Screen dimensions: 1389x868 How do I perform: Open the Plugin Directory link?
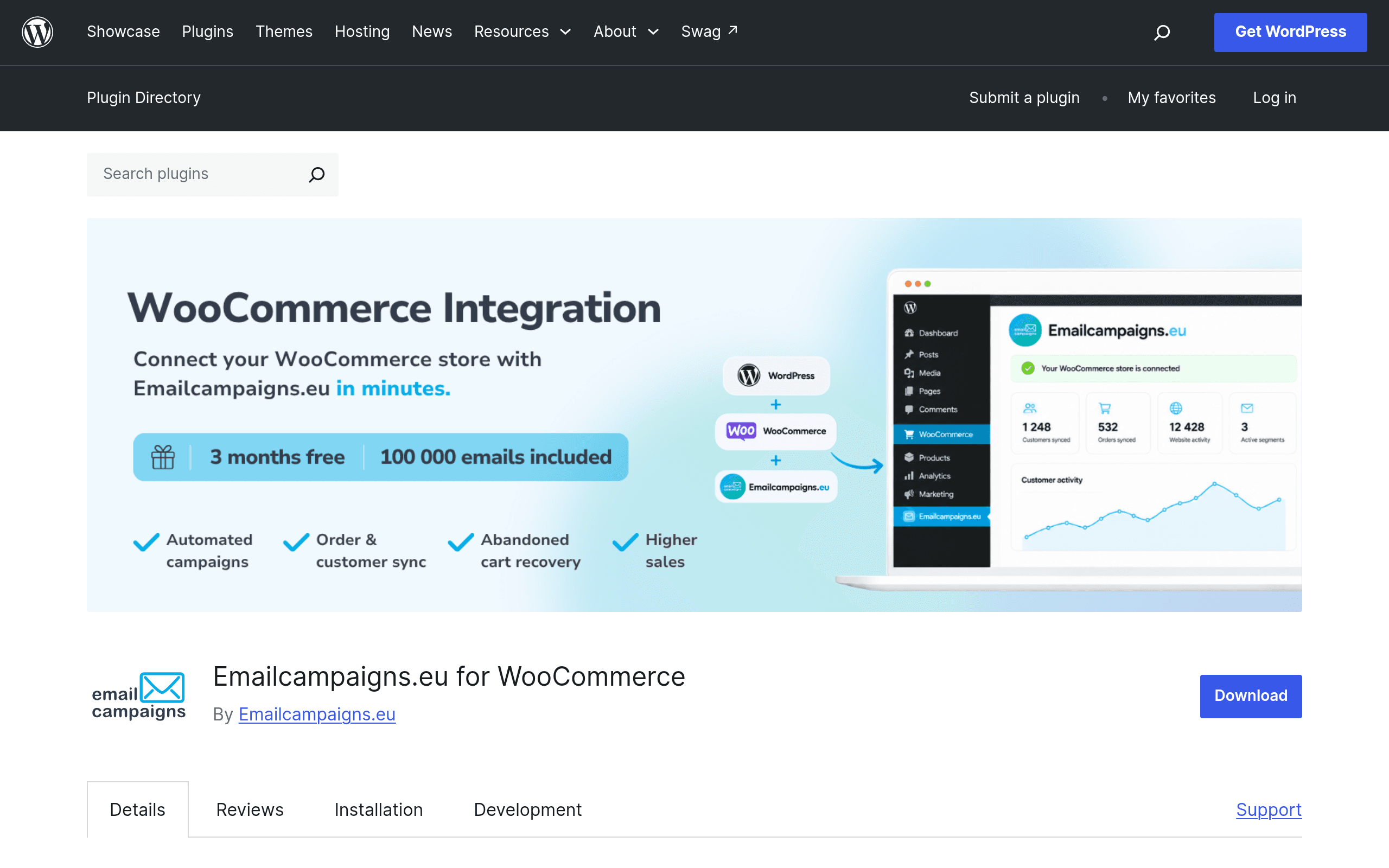[143, 98]
